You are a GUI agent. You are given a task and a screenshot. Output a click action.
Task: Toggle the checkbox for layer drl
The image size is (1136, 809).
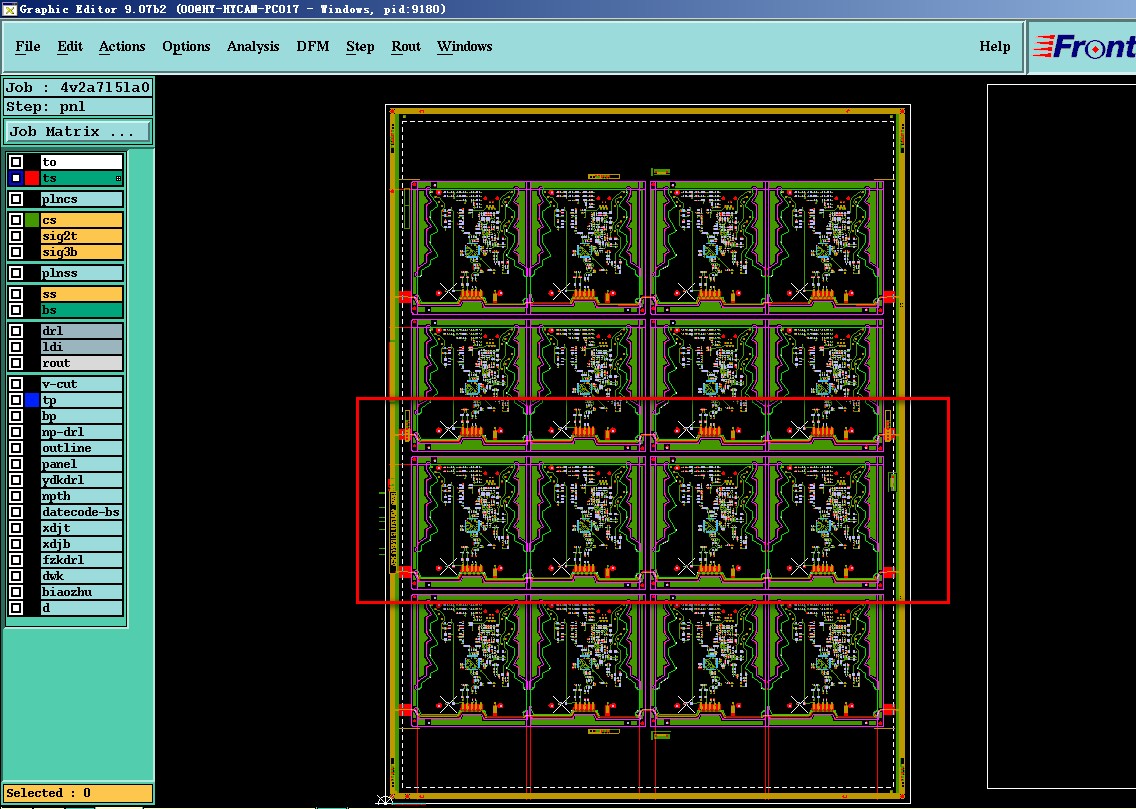tap(16, 331)
